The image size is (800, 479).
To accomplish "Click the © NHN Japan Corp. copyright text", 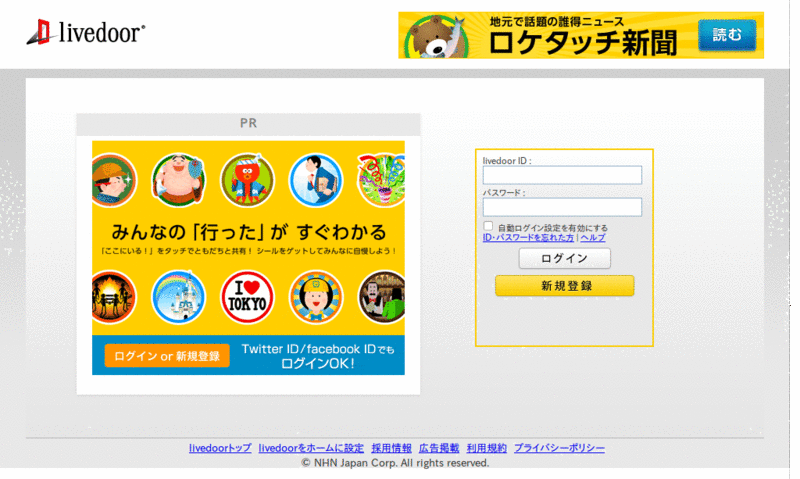I will pyautogui.click(x=395, y=463).
